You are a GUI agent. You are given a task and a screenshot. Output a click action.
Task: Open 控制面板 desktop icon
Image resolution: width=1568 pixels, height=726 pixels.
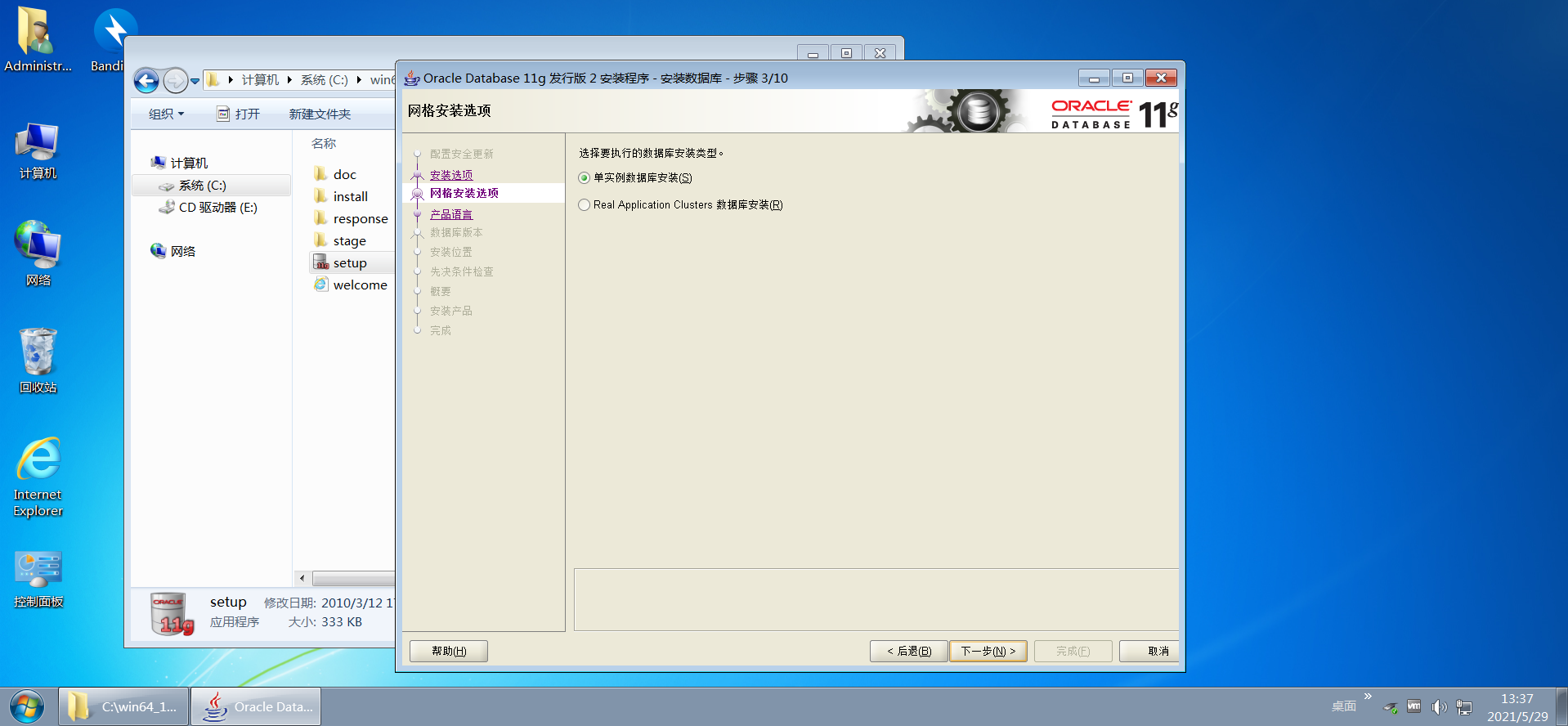coord(38,579)
